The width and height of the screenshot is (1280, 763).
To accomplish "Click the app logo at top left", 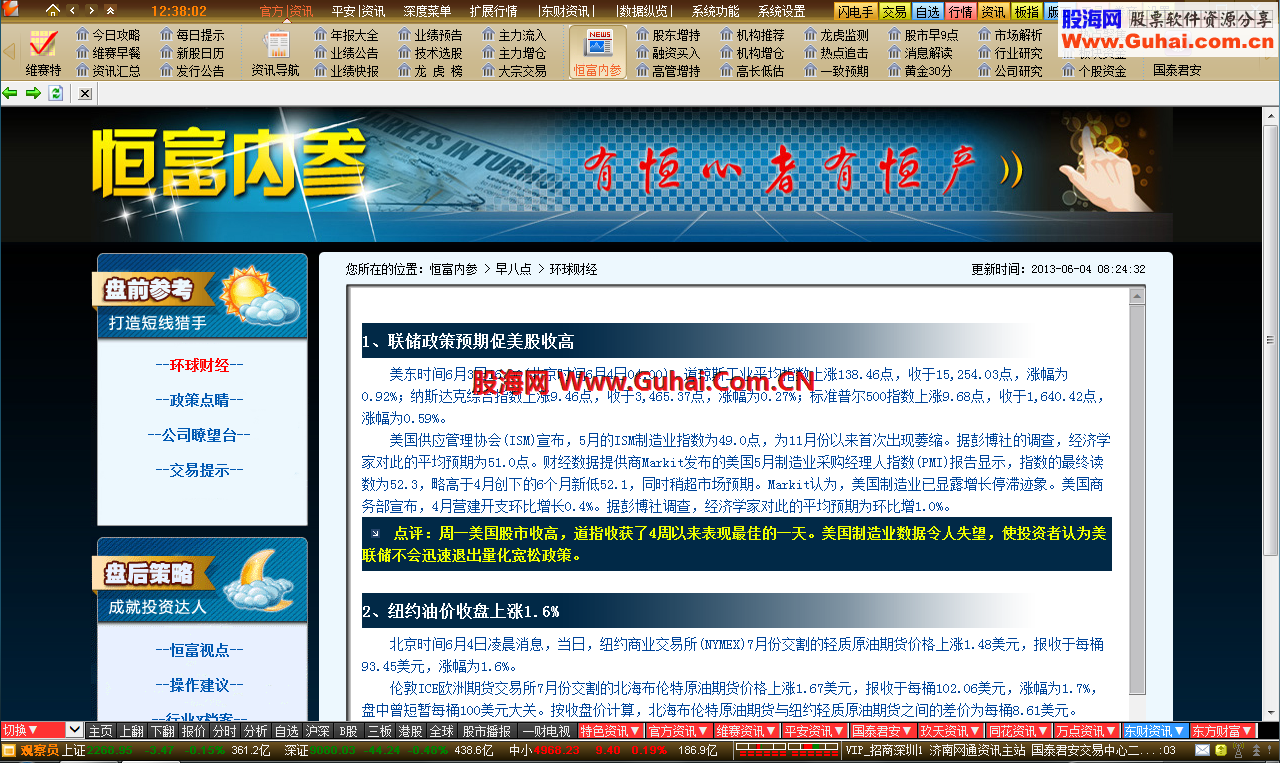I will (10, 10).
